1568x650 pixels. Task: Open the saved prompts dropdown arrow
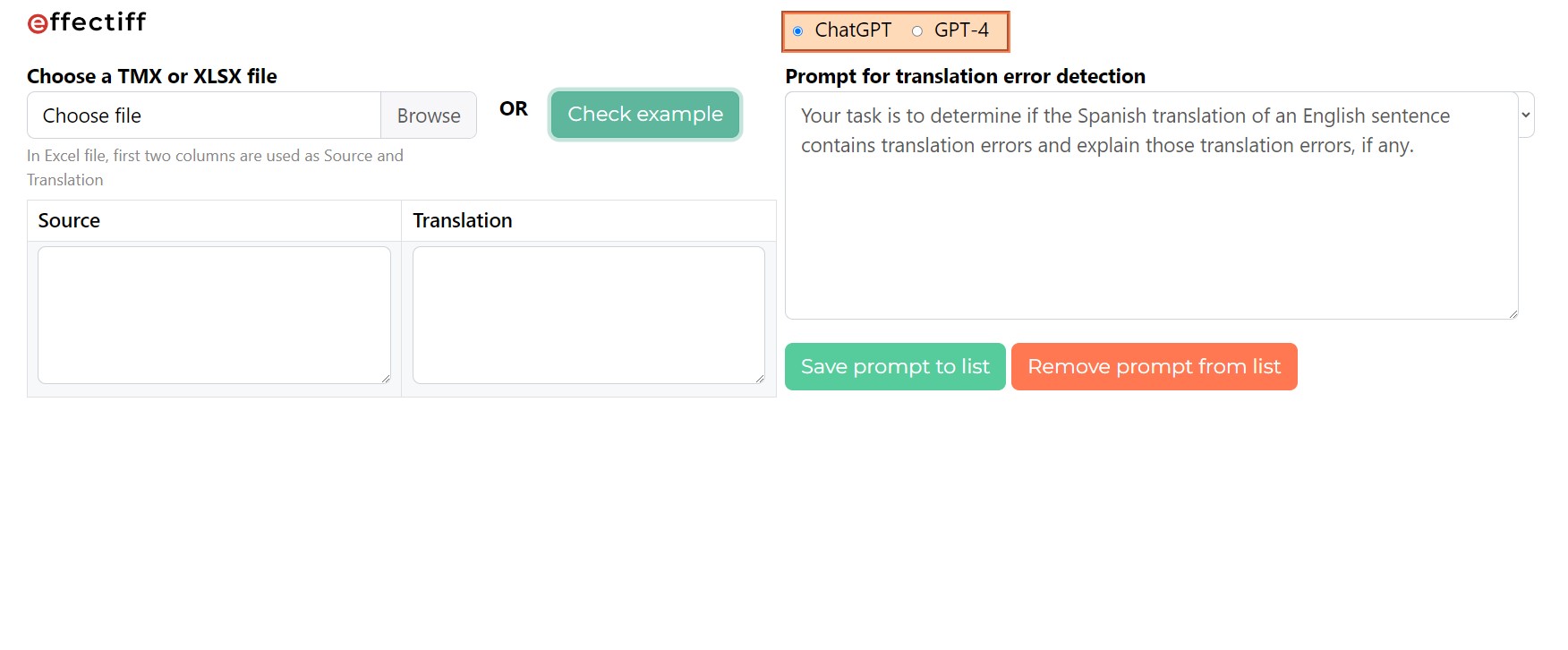[x=1526, y=115]
